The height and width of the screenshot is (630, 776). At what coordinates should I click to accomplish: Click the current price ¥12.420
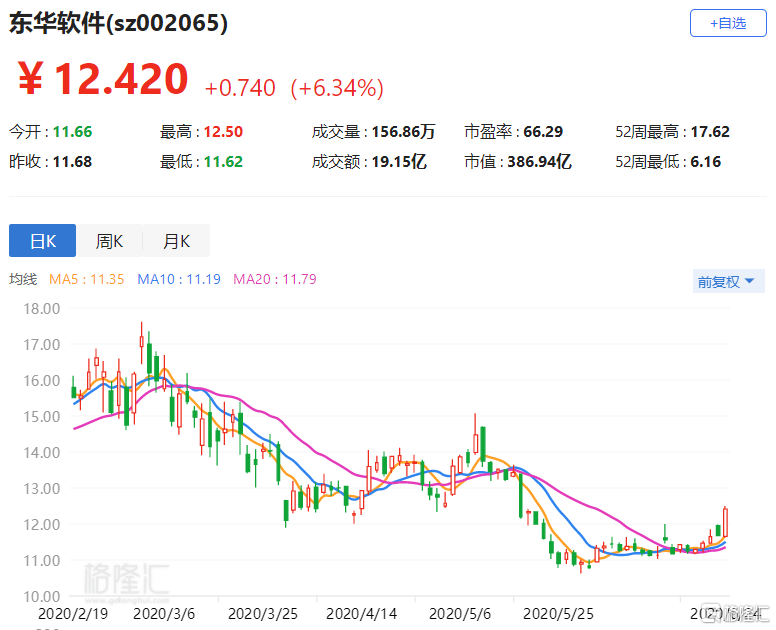pyautogui.click(x=103, y=78)
